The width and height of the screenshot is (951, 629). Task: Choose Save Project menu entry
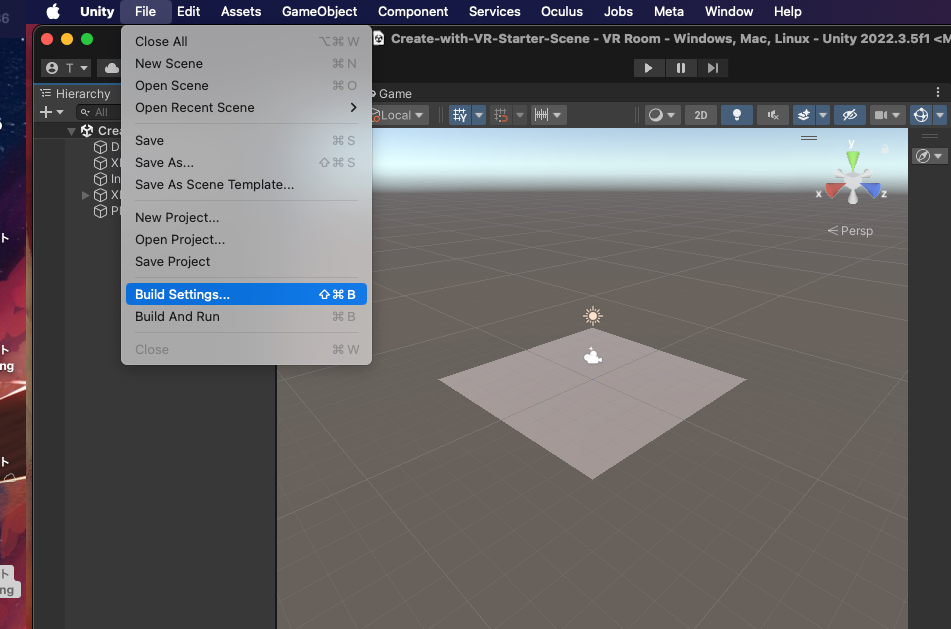(x=246, y=261)
